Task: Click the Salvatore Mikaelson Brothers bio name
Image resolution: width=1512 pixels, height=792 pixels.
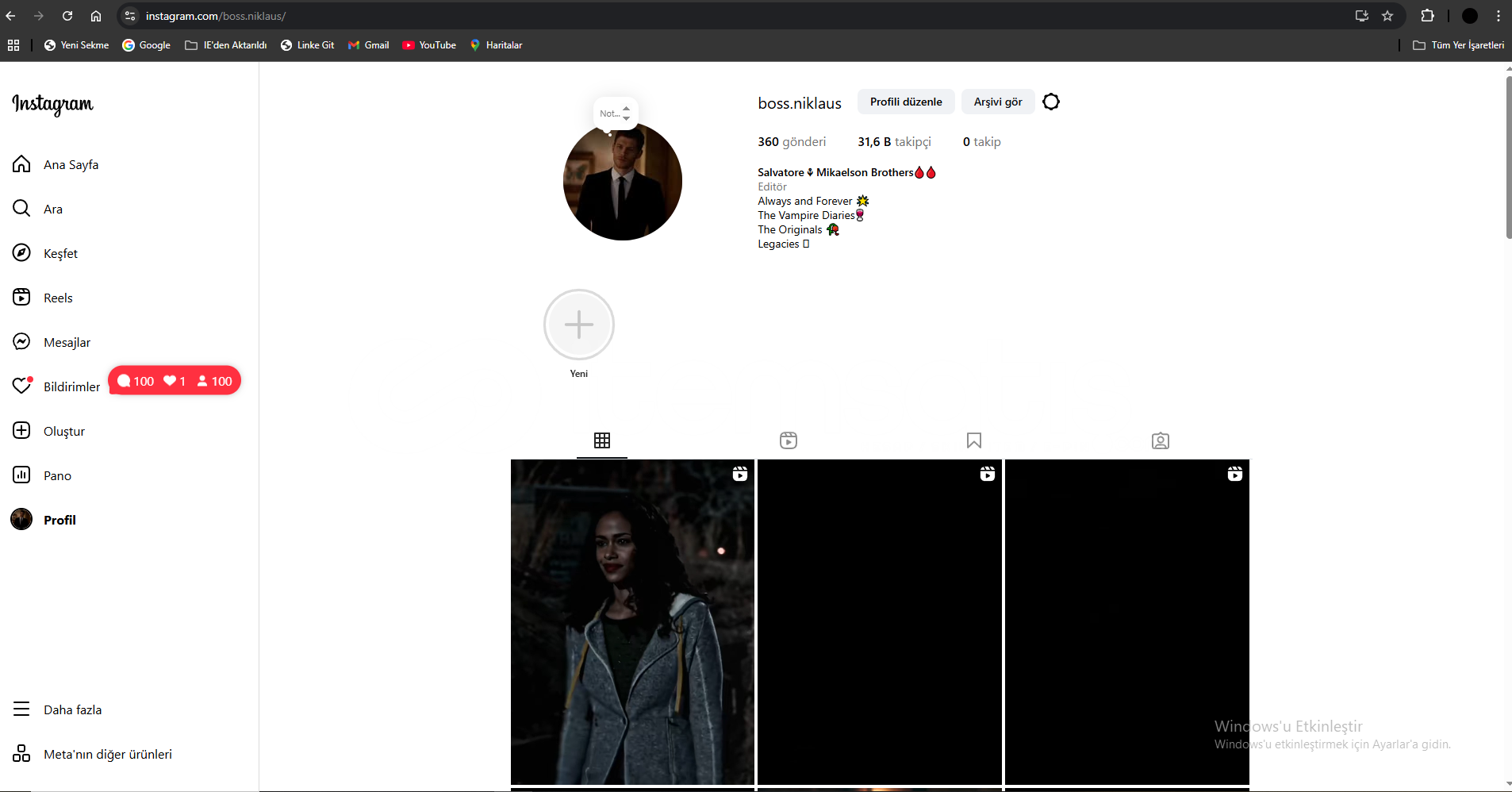Action: coord(846,172)
